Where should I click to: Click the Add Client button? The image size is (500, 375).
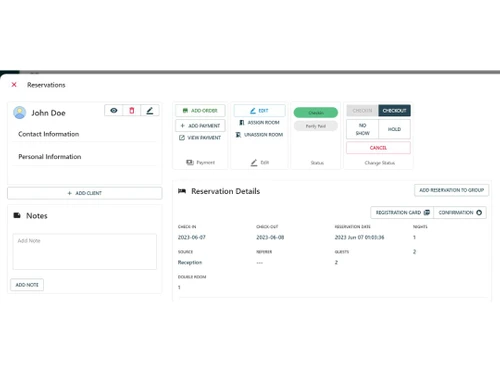click(x=85, y=193)
